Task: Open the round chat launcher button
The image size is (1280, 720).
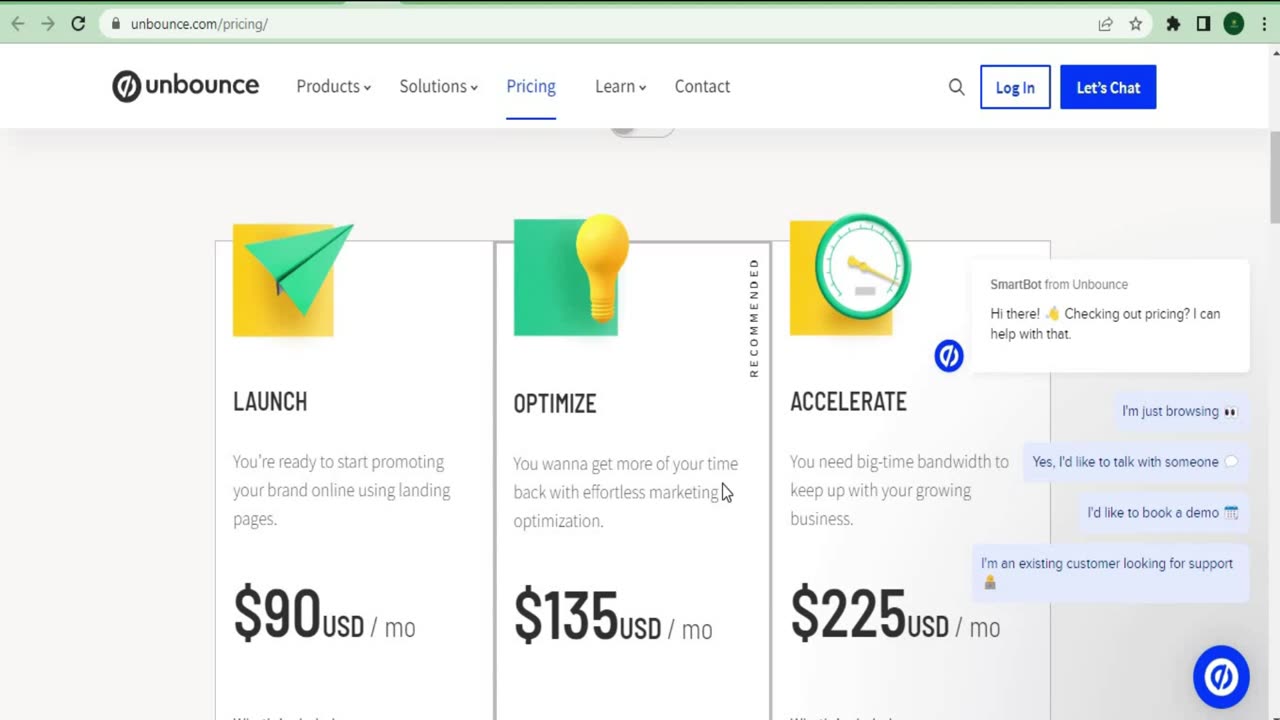Action: (1221, 677)
